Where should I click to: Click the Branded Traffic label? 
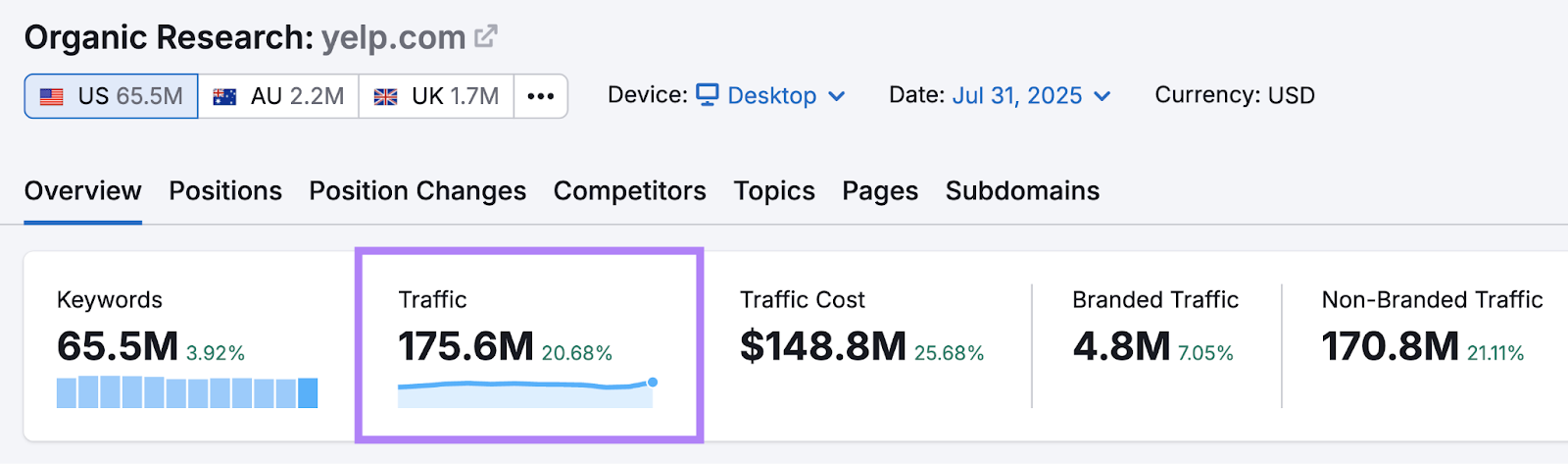tap(1155, 300)
